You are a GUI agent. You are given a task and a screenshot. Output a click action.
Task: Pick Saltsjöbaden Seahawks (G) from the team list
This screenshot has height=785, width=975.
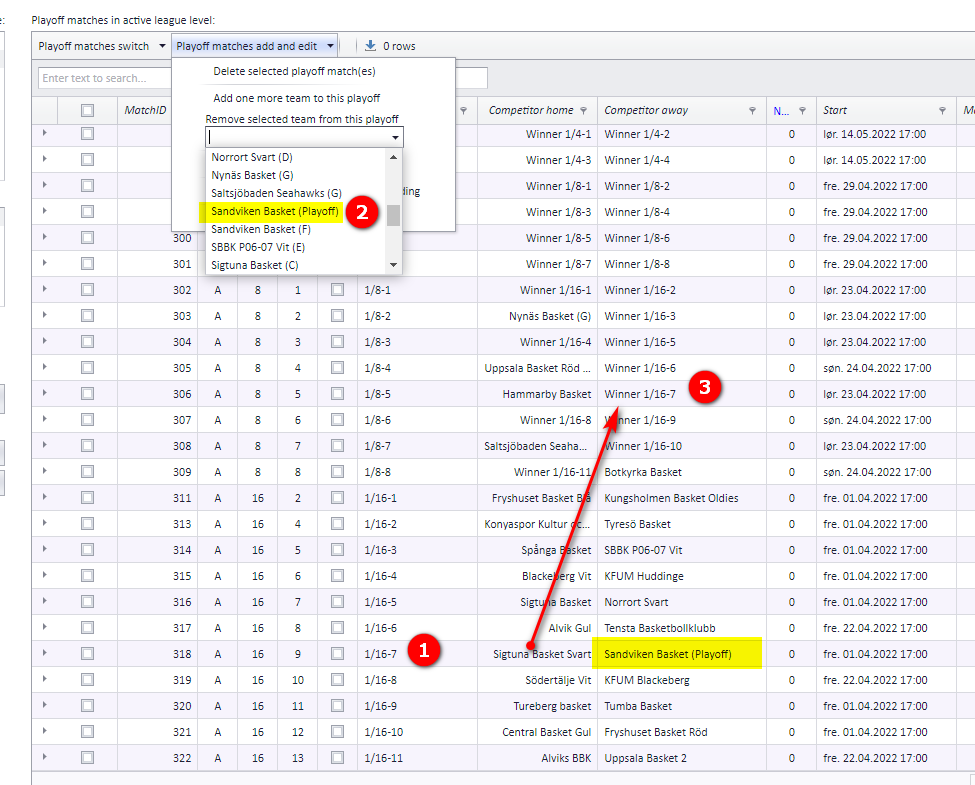point(276,193)
